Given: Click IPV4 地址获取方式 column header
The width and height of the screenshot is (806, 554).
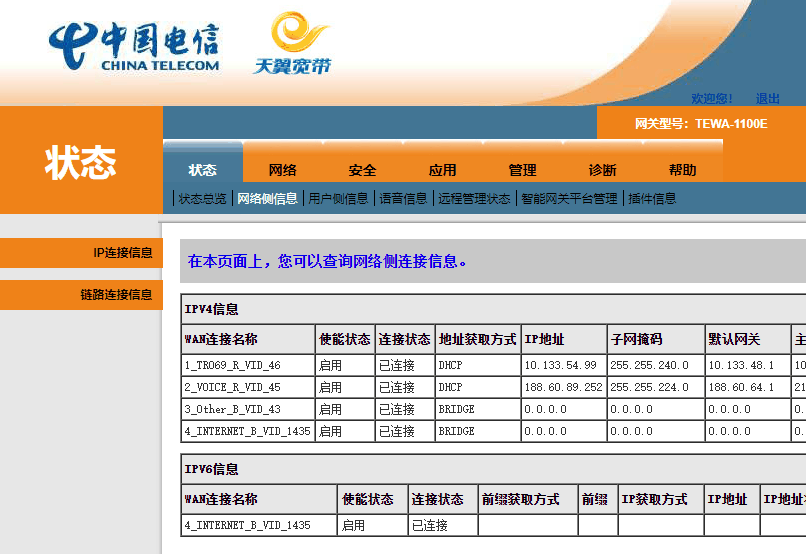Looking at the screenshot, I should tap(478, 340).
